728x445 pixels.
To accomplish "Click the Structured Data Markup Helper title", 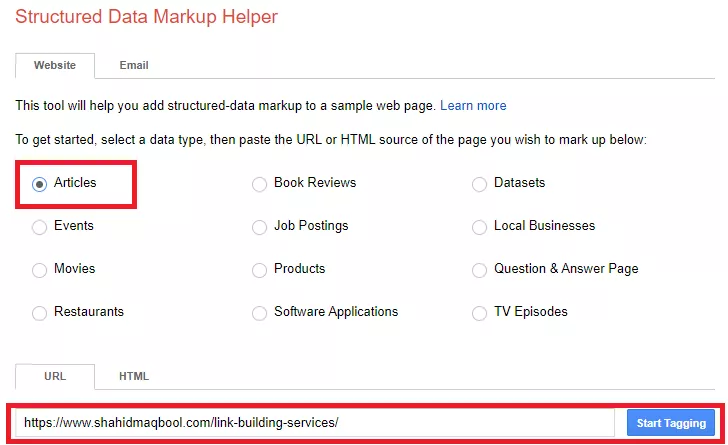I will click(146, 17).
